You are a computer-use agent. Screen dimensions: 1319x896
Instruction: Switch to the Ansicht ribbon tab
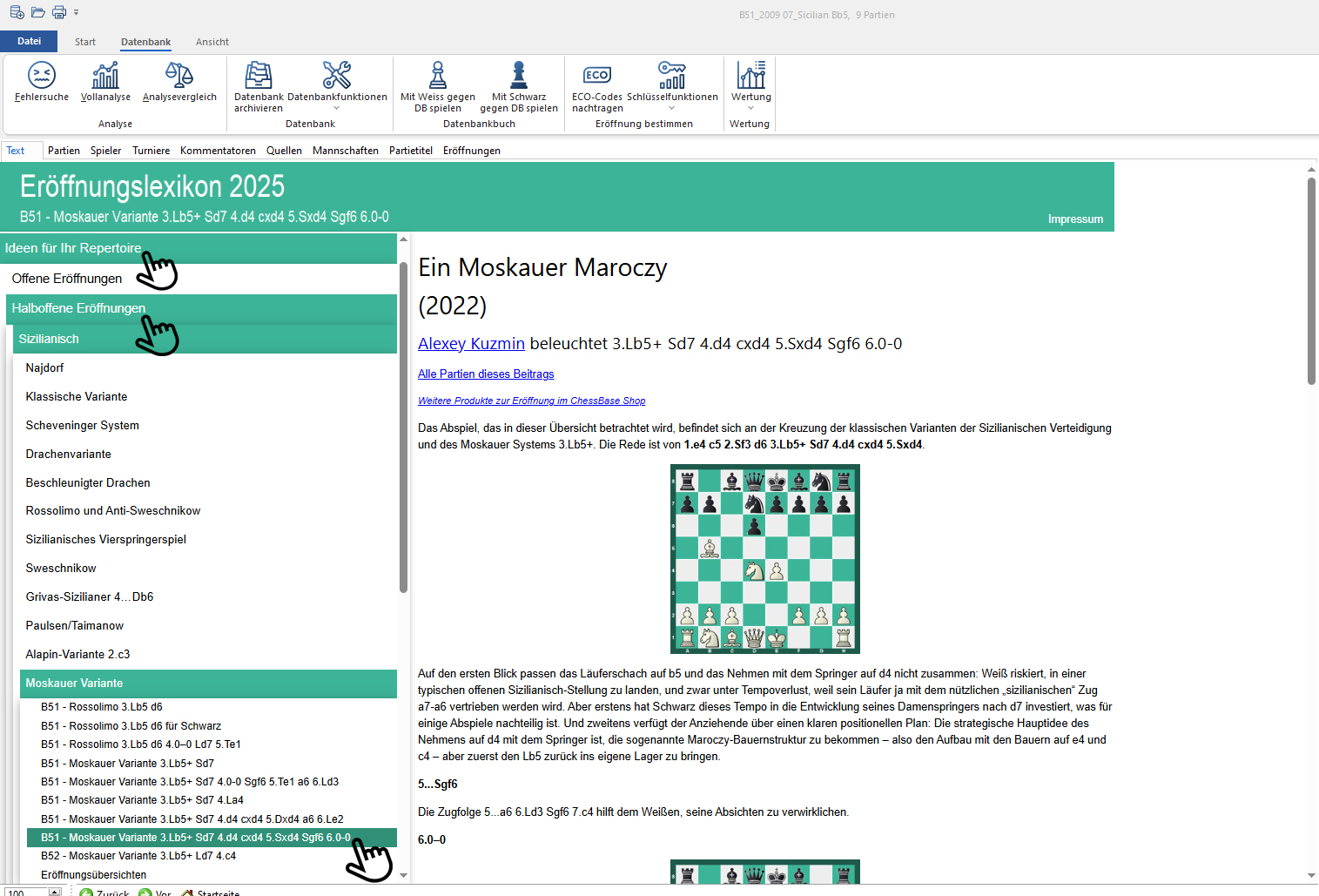pyautogui.click(x=212, y=42)
